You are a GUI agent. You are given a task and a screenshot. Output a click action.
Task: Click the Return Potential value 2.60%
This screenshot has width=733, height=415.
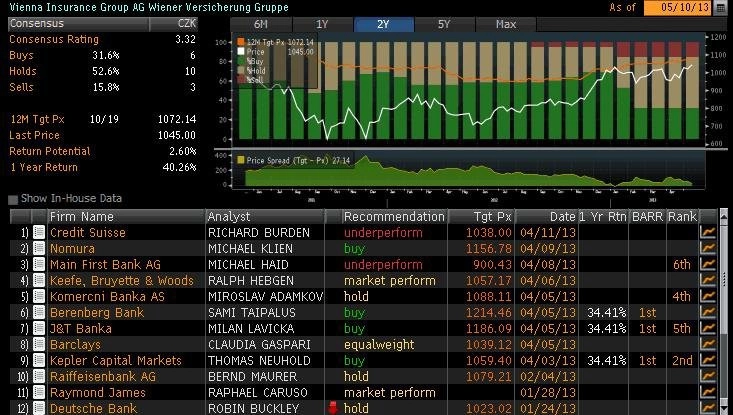pyautogui.click(x=182, y=151)
